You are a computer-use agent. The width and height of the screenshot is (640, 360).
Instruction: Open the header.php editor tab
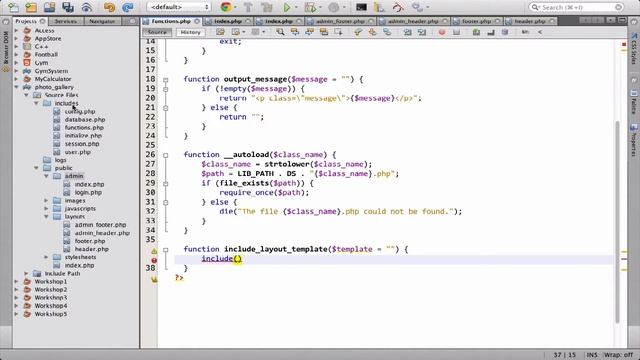[x=530, y=21]
